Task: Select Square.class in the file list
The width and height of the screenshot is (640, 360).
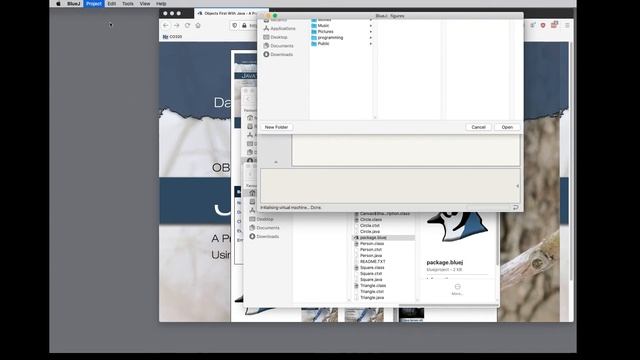Action: click(371, 268)
